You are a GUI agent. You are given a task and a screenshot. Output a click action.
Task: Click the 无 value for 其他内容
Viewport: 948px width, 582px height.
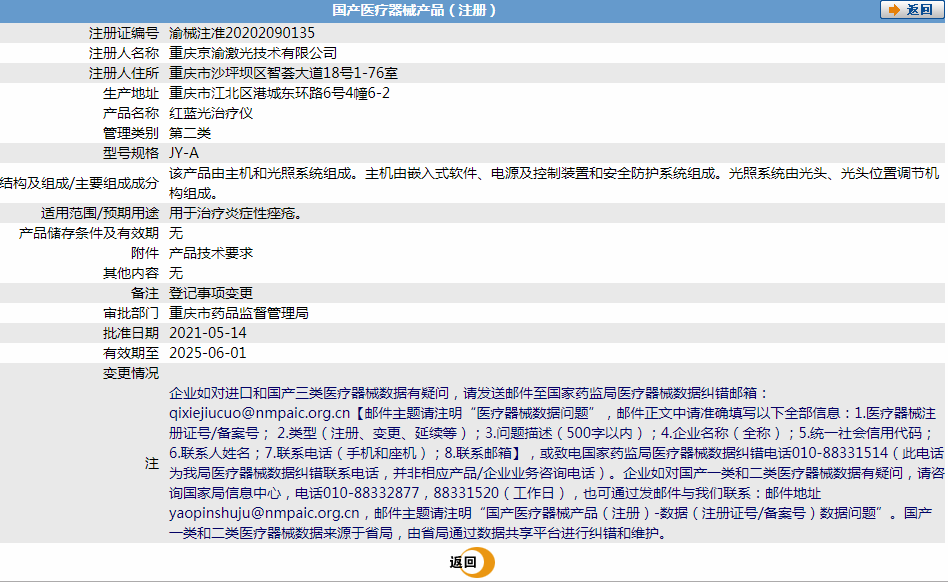point(176,273)
